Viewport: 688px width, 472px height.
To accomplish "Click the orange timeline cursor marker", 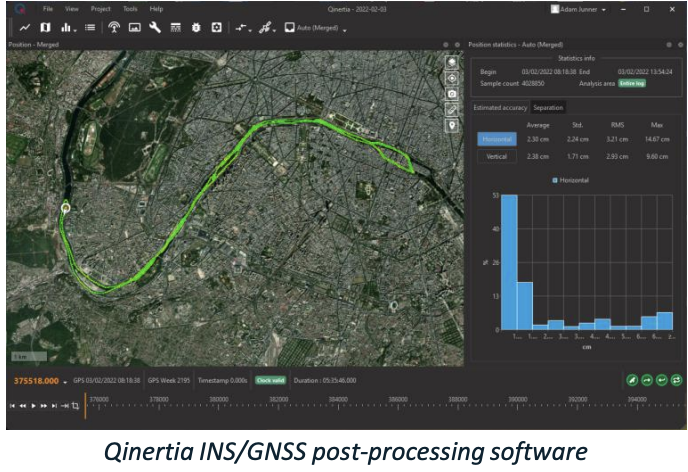I will tap(85, 405).
